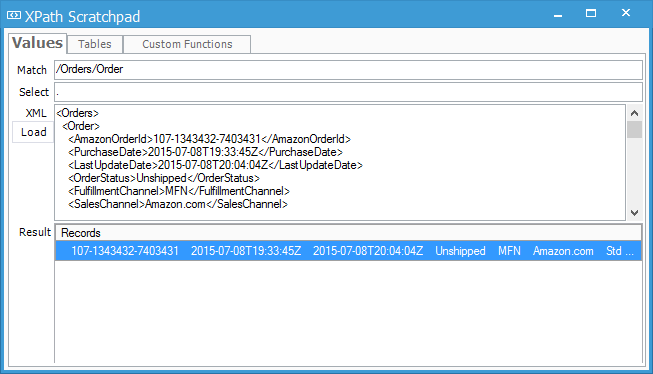653x374 pixels.
Task: Click the <Orders> line in XML
Action: 77,113
